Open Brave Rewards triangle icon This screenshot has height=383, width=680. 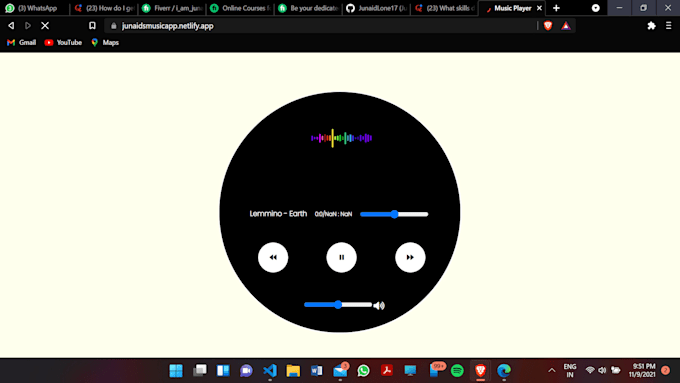point(566,26)
